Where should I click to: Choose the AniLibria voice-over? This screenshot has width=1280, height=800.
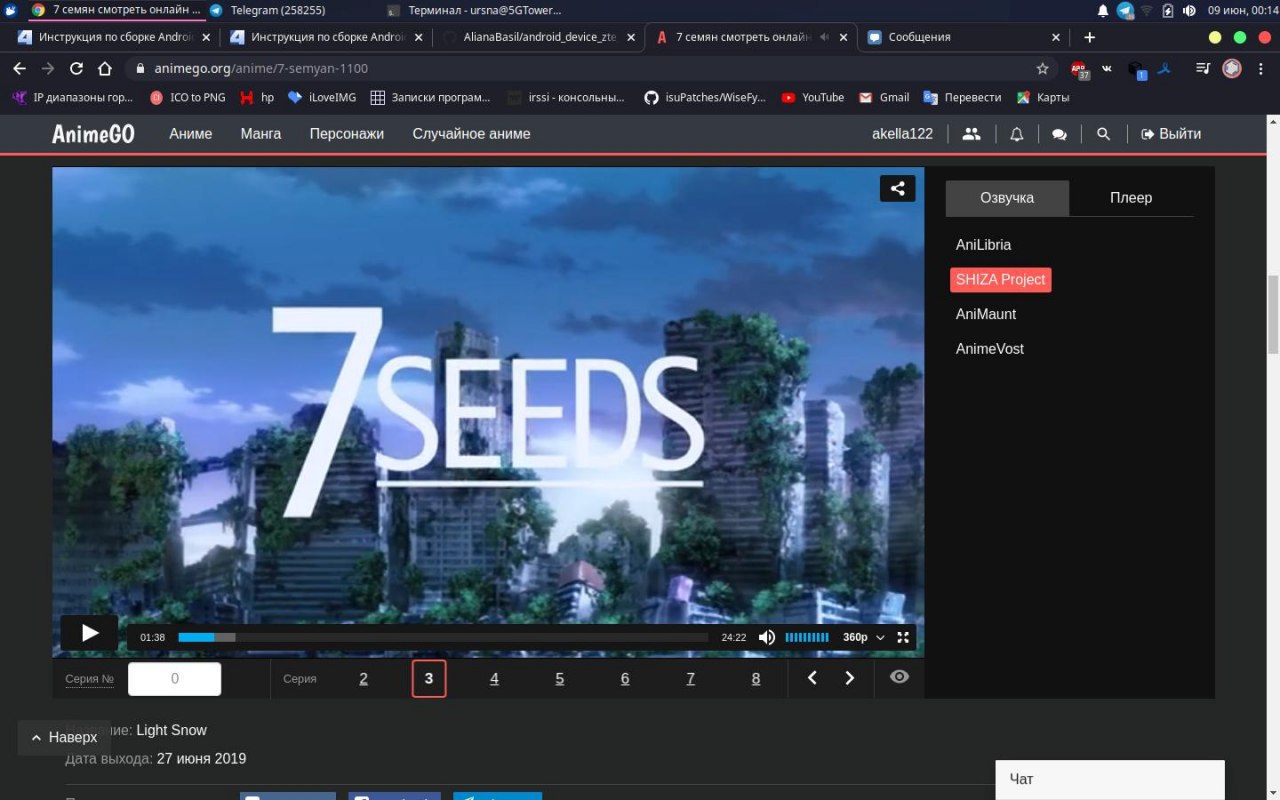click(983, 245)
